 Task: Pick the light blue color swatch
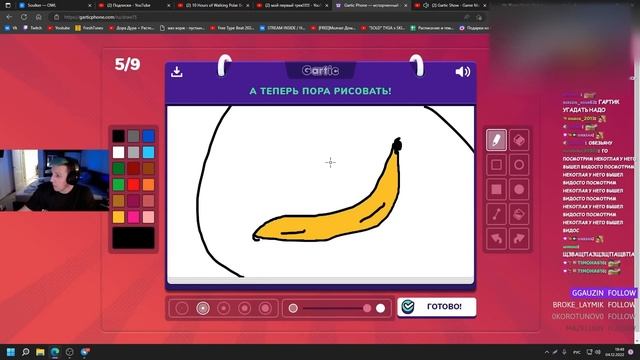click(149, 152)
